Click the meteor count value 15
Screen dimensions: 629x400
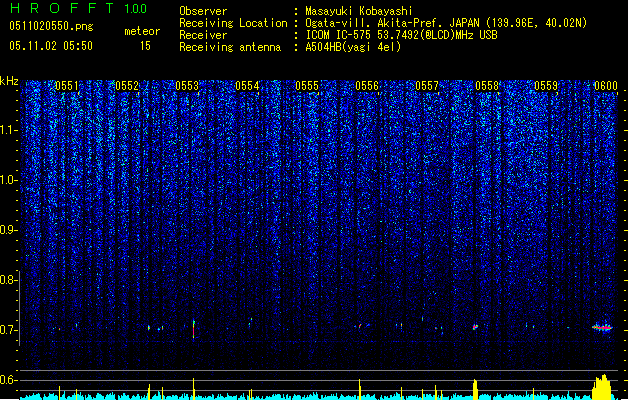(145, 46)
